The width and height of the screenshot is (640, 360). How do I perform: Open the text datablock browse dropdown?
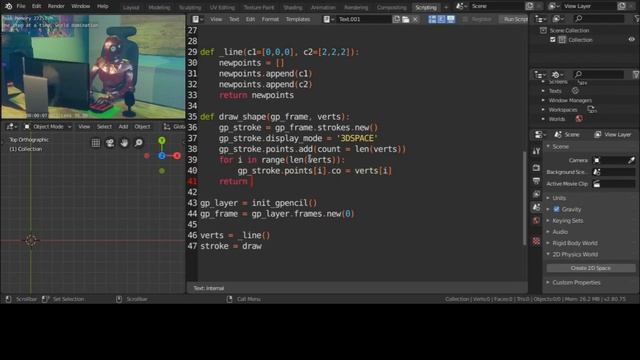pyautogui.click(x=329, y=19)
